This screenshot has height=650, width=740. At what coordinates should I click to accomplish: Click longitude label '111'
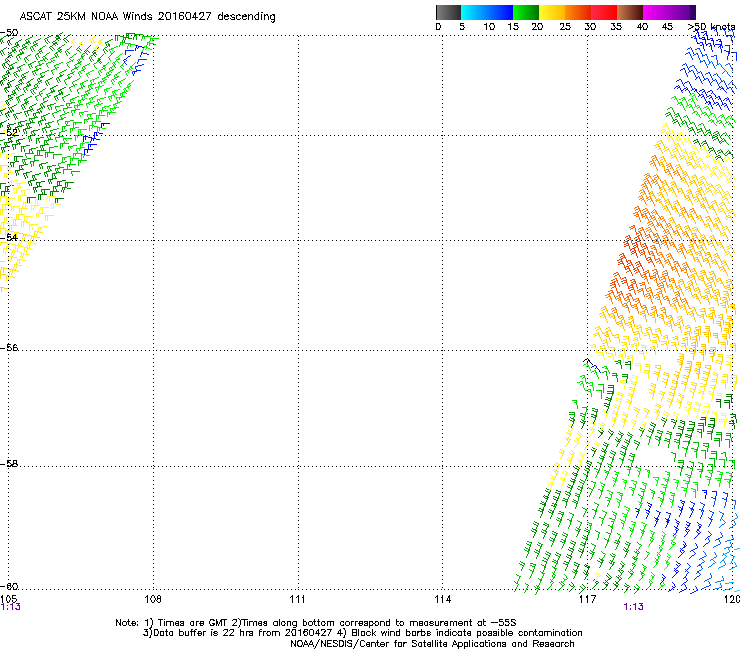click(297, 599)
